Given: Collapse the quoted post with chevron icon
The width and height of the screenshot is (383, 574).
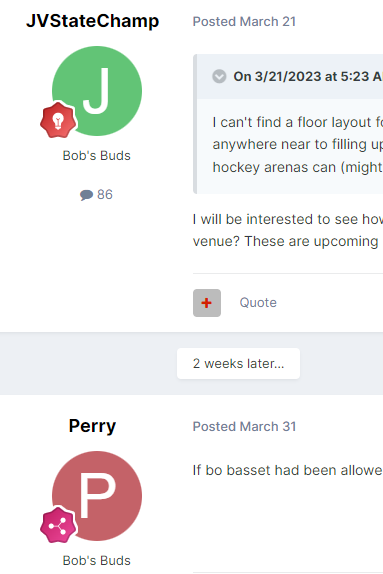Looking at the screenshot, I should pyautogui.click(x=219, y=76).
